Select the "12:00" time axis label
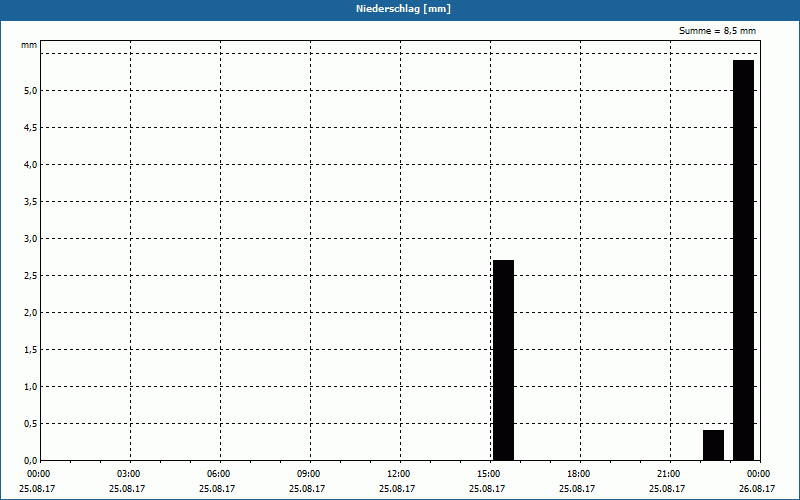 tap(398, 474)
